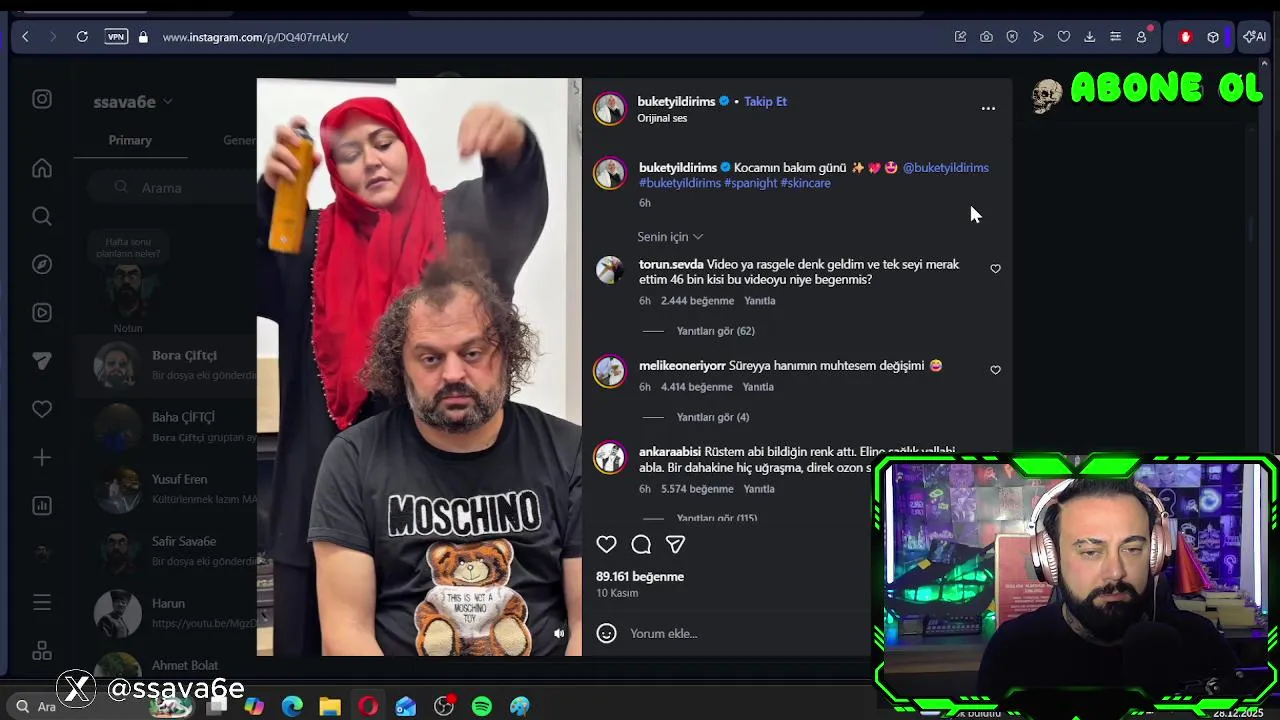Like the post with heart icon
This screenshot has width=1280, height=720.
pos(606,544)
